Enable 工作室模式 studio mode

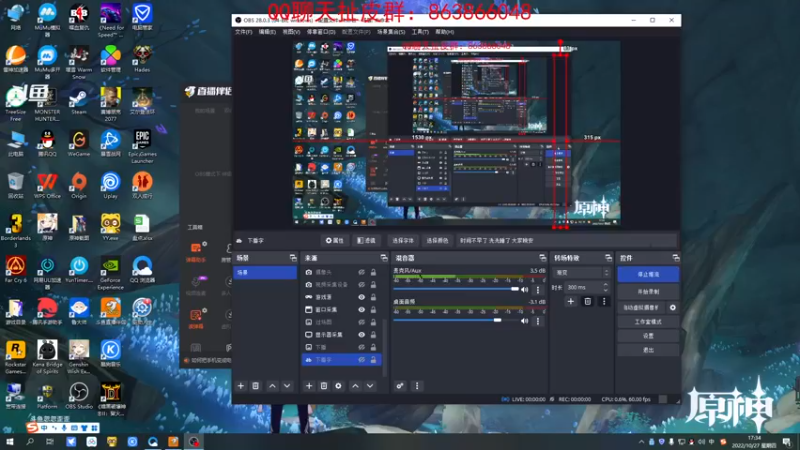[648, 322]
